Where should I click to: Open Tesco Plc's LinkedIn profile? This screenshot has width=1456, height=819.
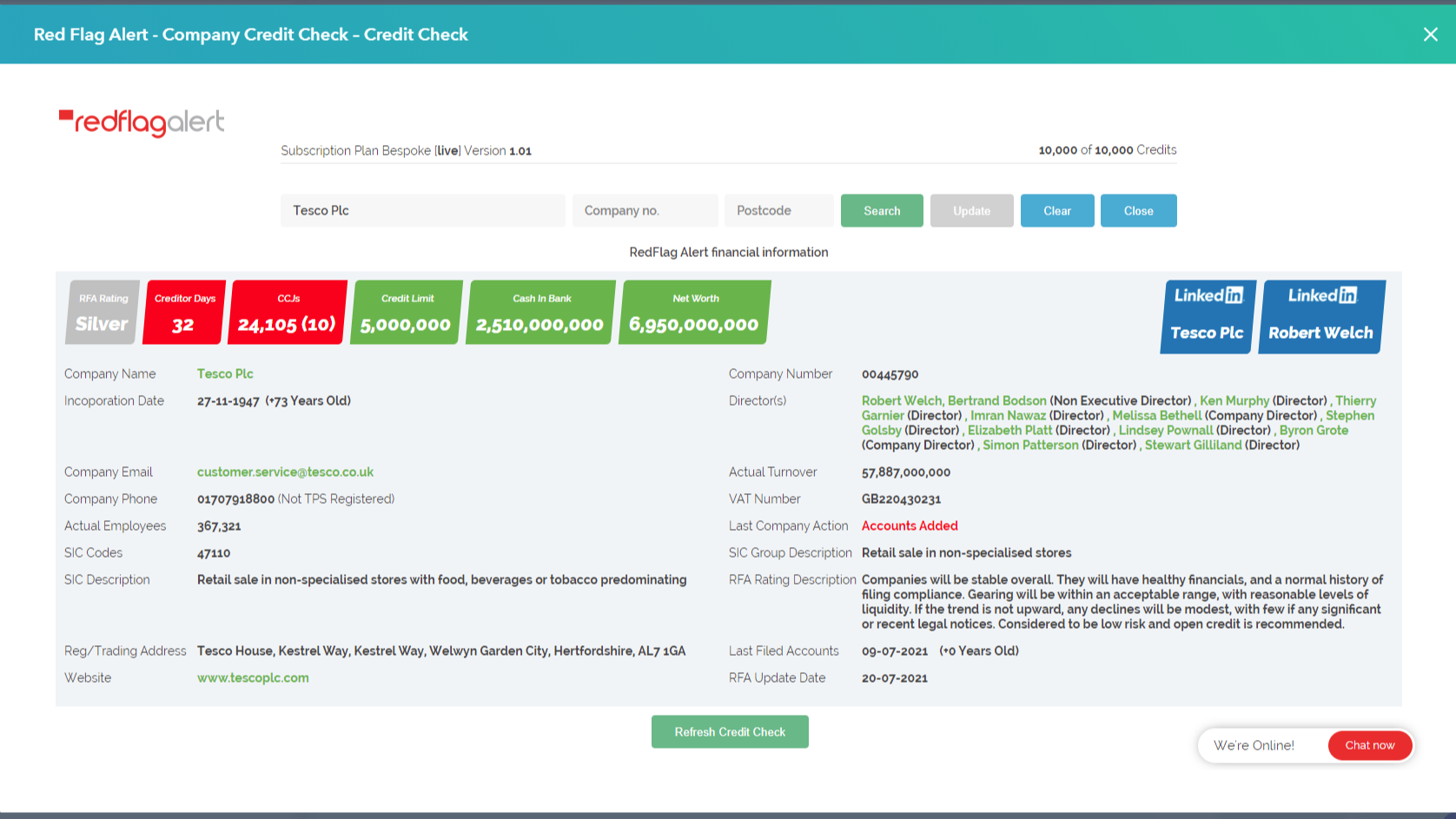[x=1207, y=316]
